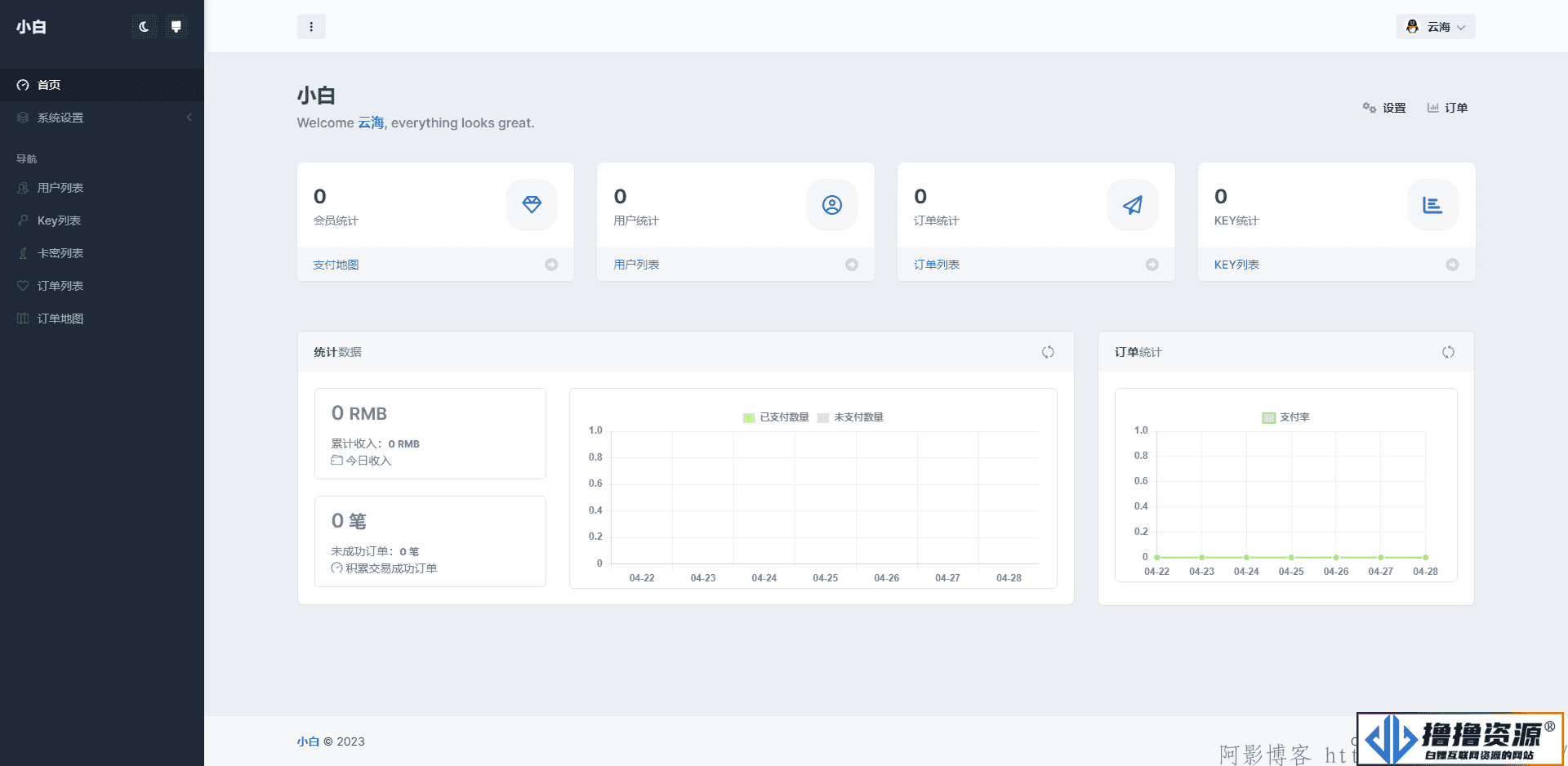1568x766 pixels.
Task: Click the 04-28 data point on 支付率 chart
Action: point(1425,557)
